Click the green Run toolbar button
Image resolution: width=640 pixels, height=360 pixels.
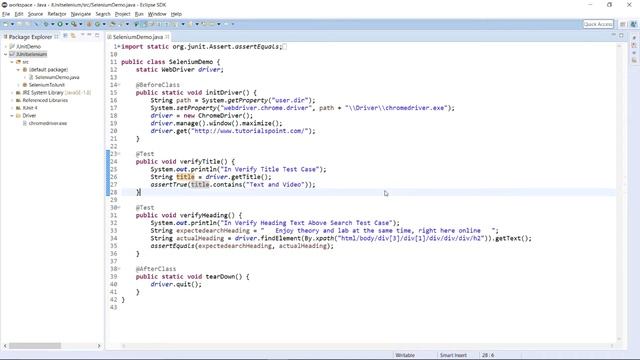60,24
